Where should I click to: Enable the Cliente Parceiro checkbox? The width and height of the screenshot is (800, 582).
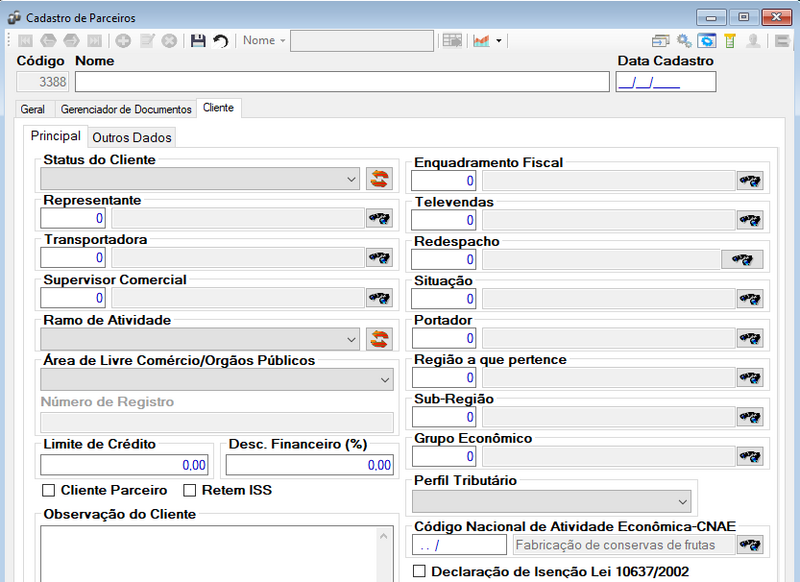(48, 490)
